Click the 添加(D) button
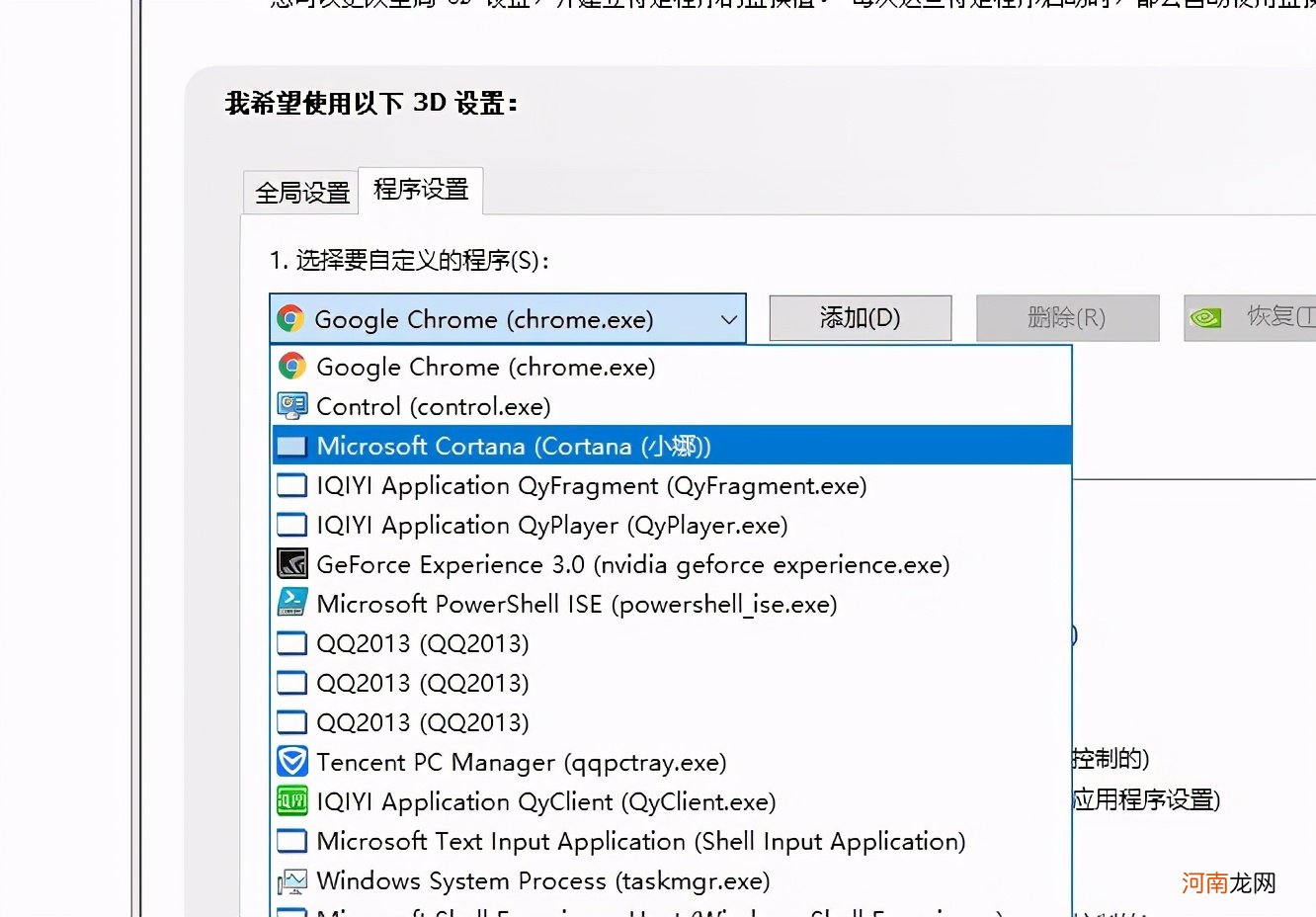Screen dimensions: 1316x917 coord(860,318)
